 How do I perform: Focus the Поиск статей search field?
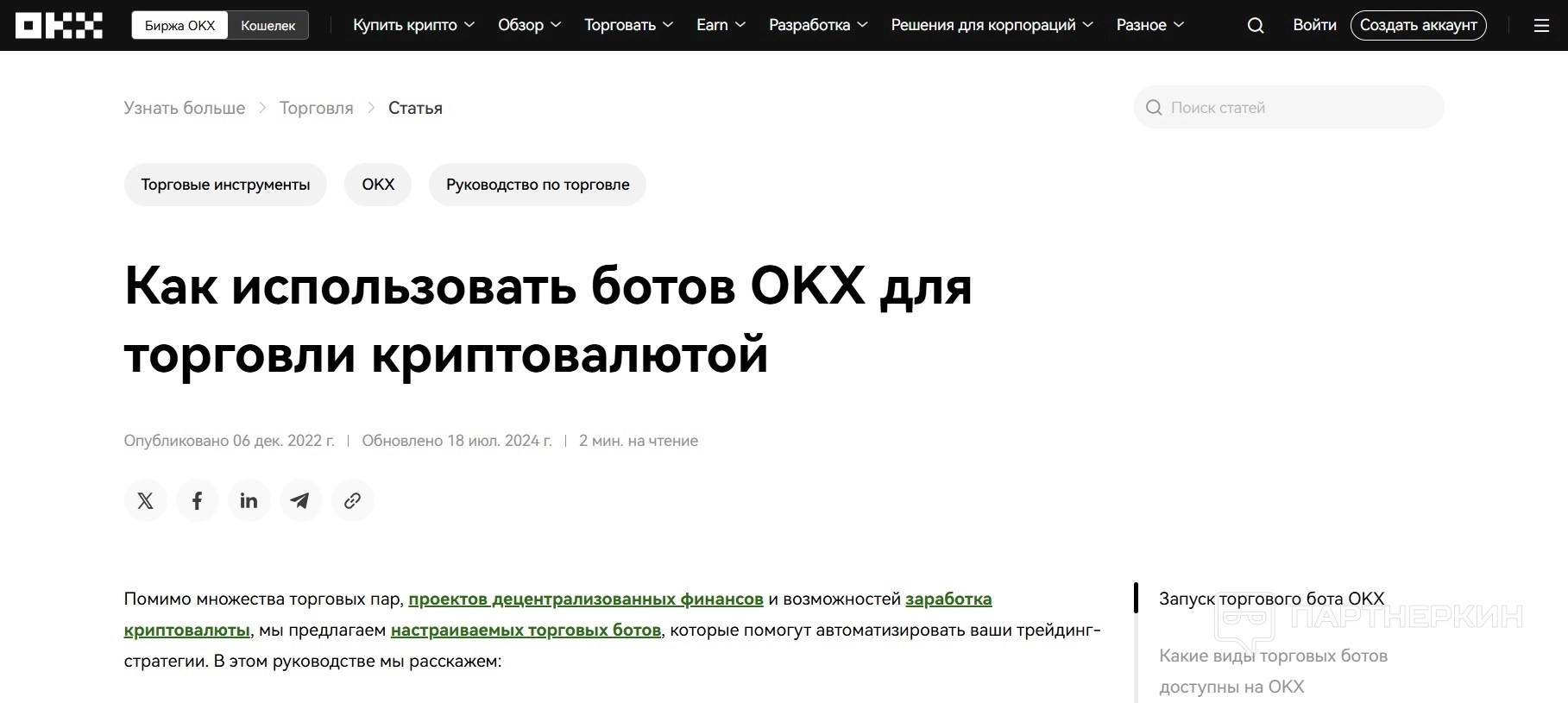(x=1288, y=107)
